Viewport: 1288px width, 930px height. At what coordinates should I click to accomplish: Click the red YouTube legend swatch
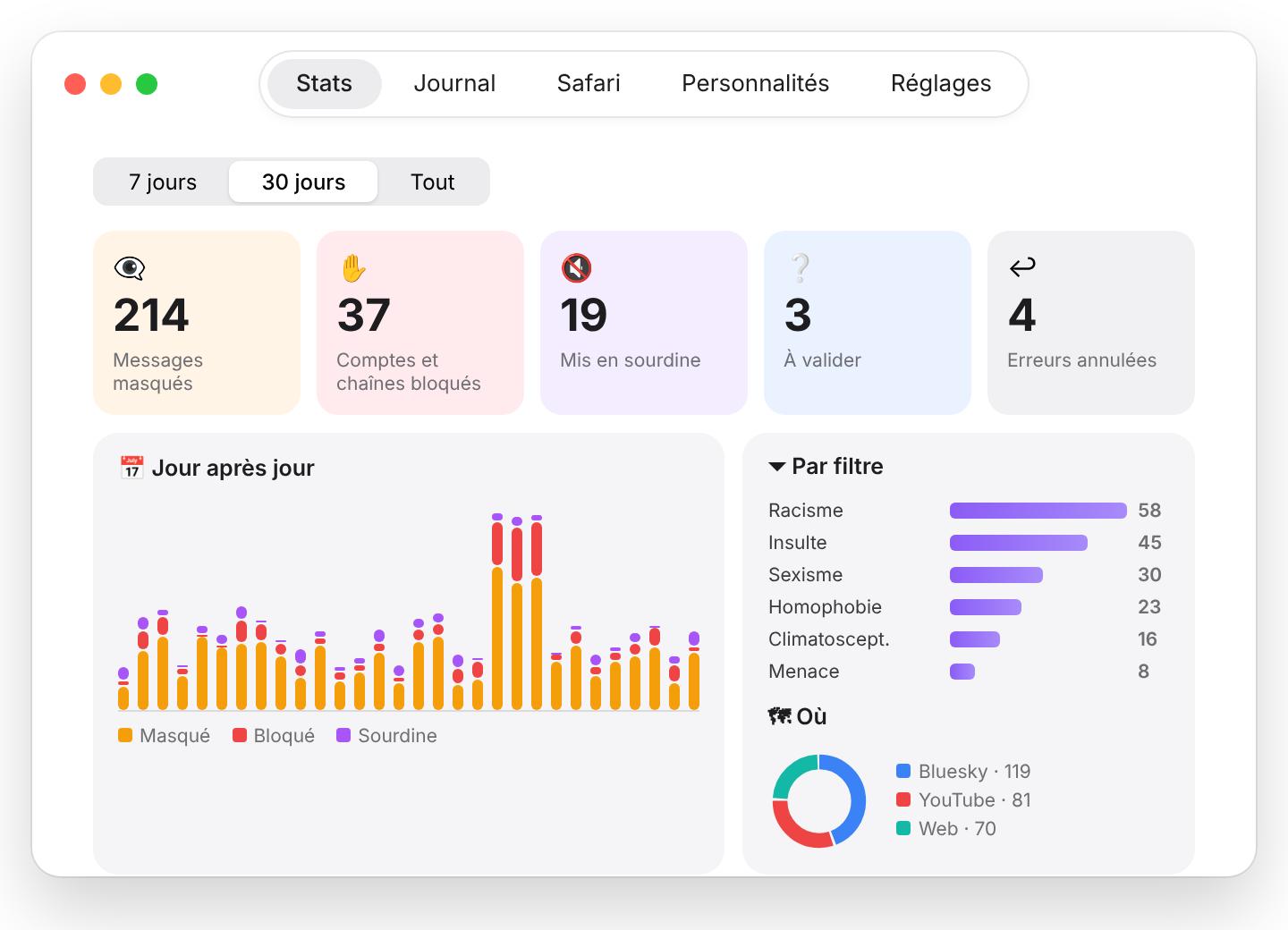[x=903, y=799]
